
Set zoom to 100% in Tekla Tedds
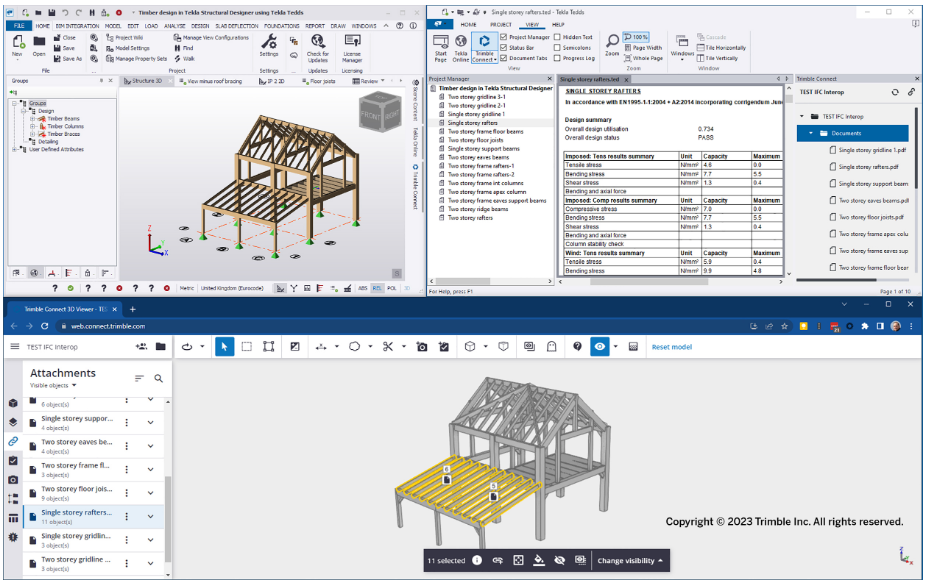tap(637, 37)
